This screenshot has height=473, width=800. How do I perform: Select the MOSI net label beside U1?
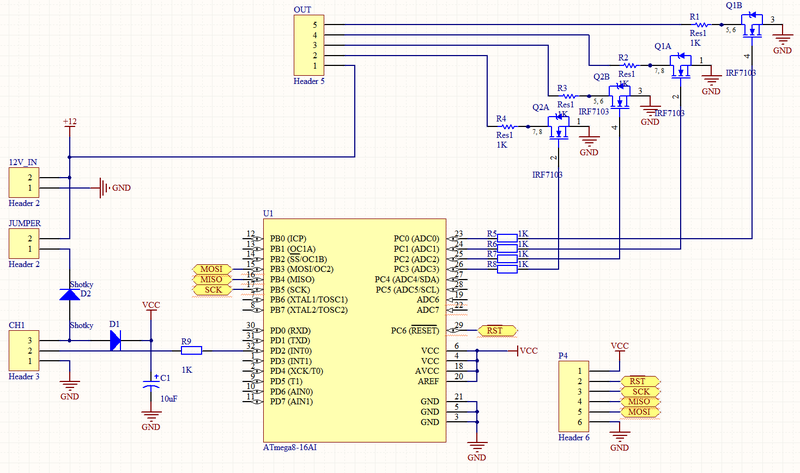(212, 269)
